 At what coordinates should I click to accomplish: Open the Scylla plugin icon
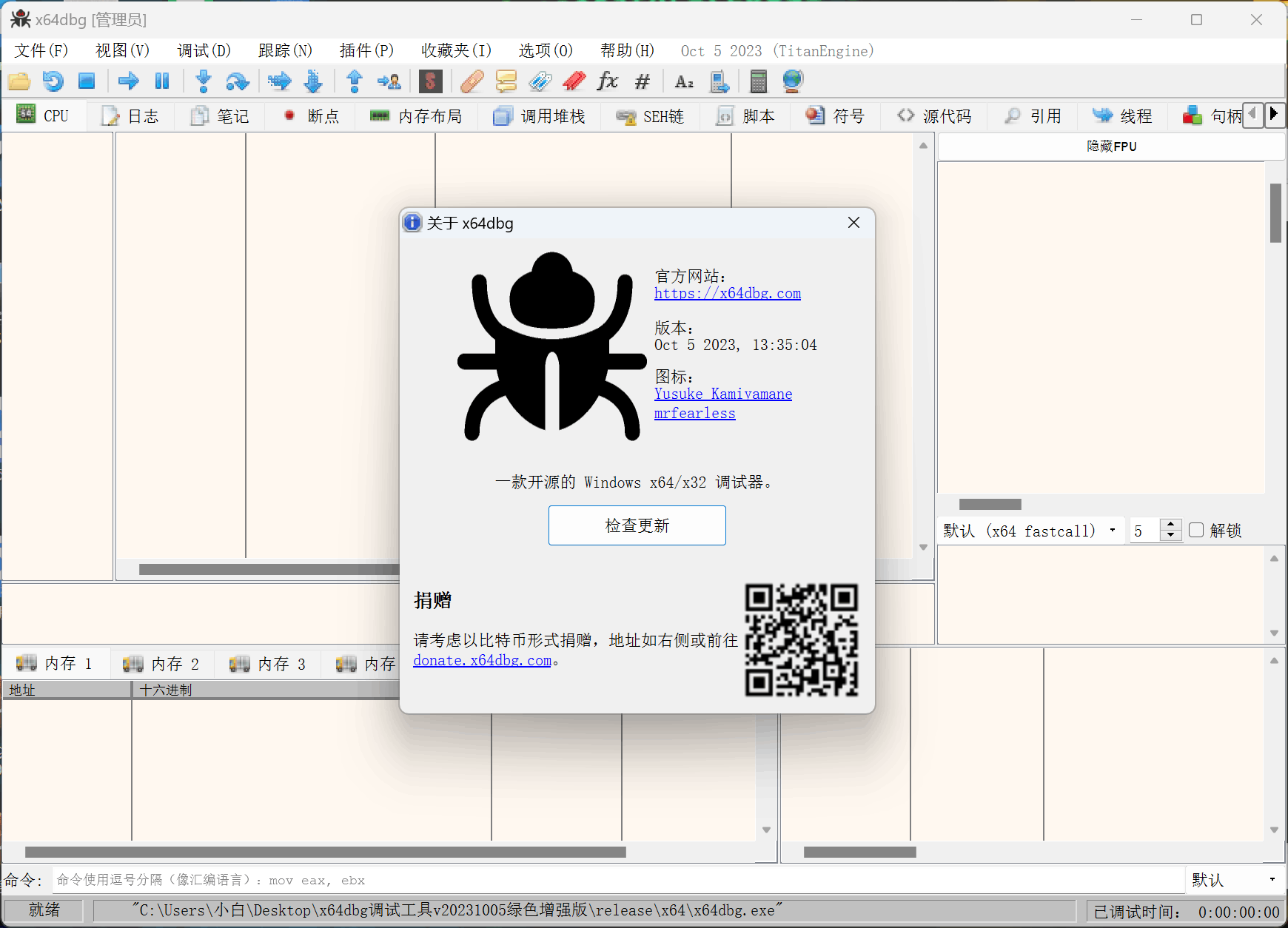point(430,81)
